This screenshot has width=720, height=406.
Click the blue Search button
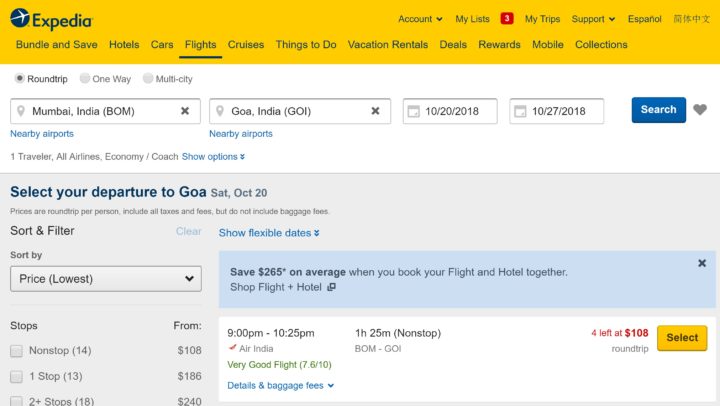(658, 110)
